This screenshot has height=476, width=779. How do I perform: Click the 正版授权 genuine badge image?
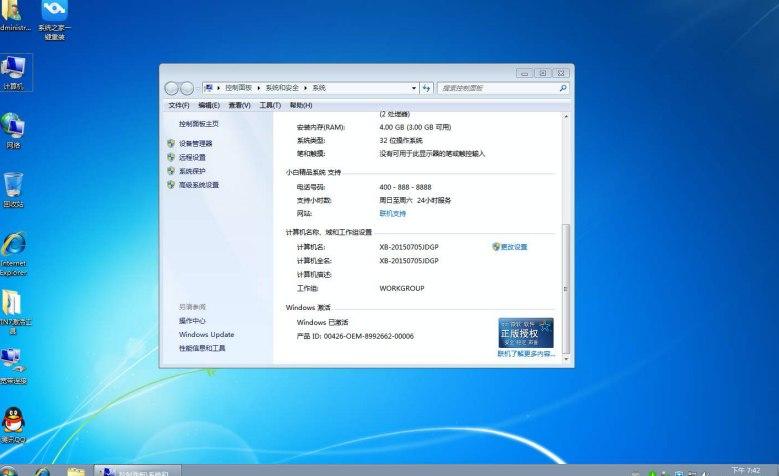pos(525,332)
